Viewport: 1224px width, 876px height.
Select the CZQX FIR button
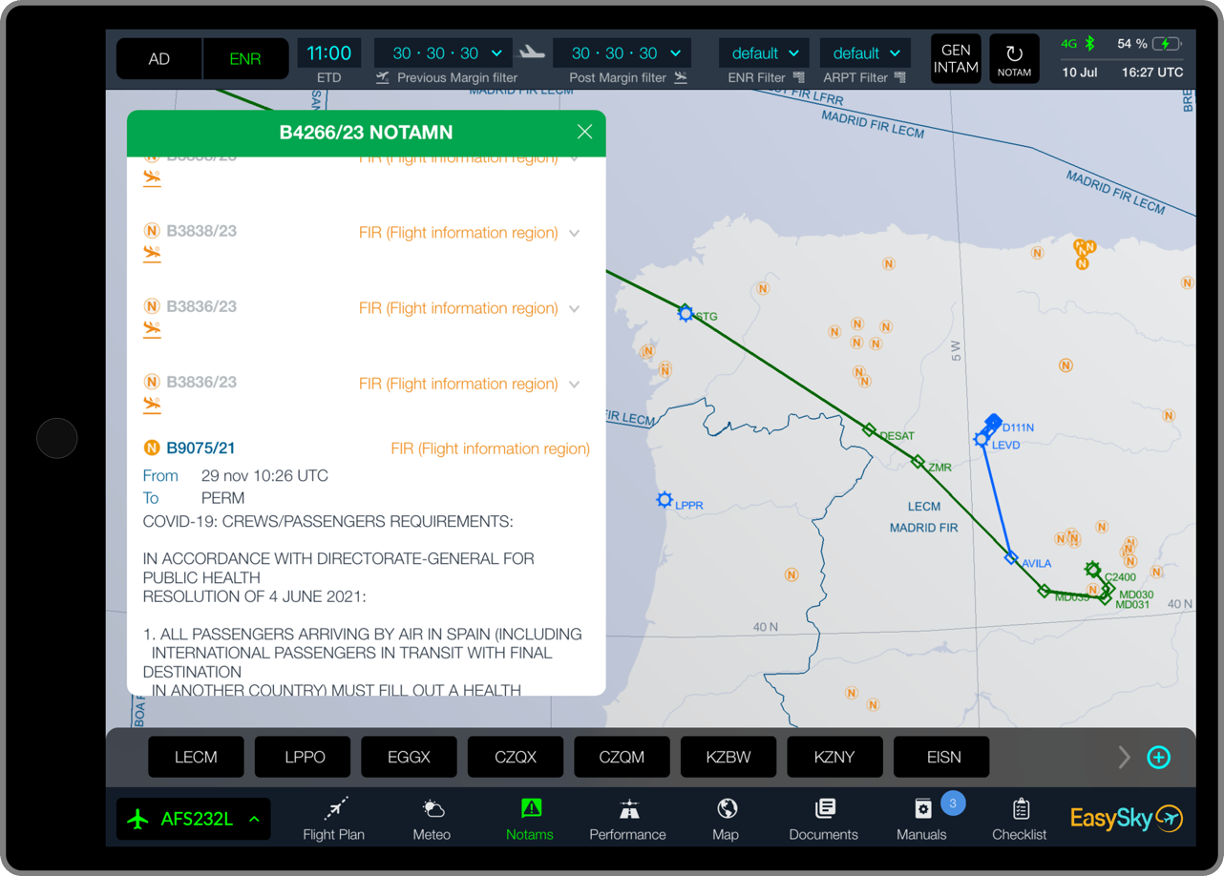(516, 757)
